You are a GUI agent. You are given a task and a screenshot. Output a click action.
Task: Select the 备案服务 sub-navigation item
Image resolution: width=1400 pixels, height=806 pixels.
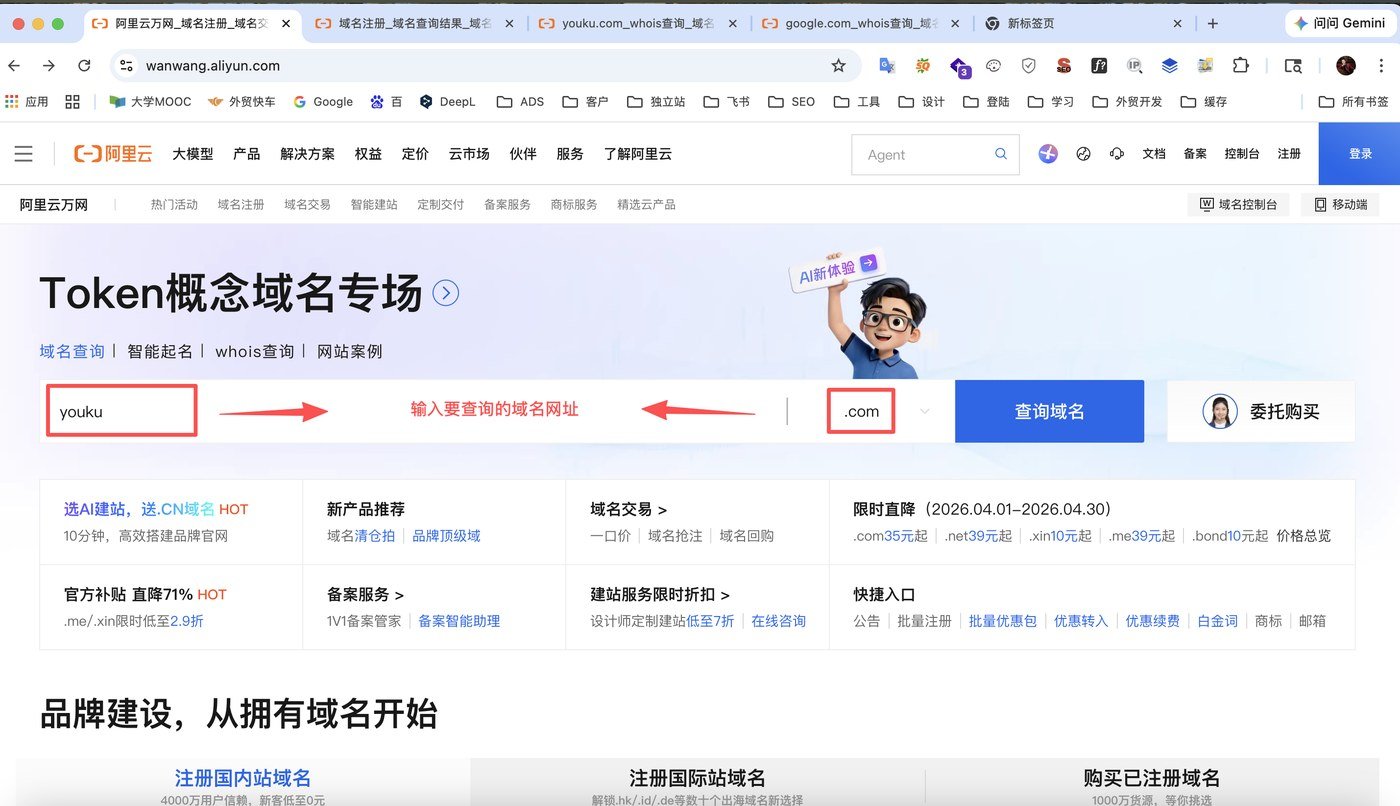pyautogui.click(x=507, y=204)
